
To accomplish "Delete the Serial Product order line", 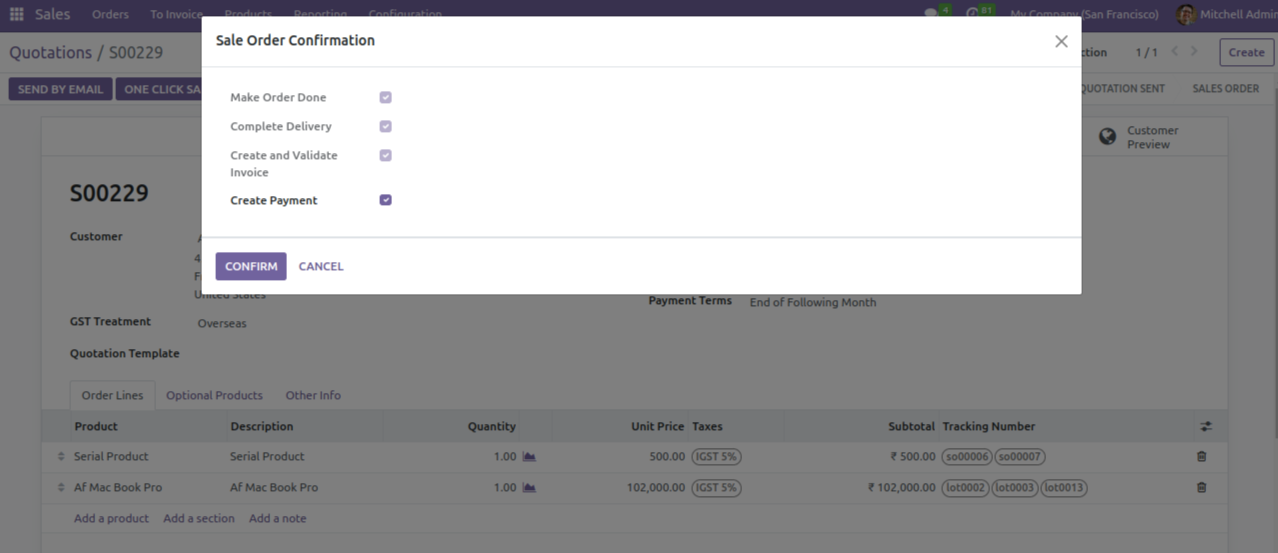I will [x=1201, y=457].
